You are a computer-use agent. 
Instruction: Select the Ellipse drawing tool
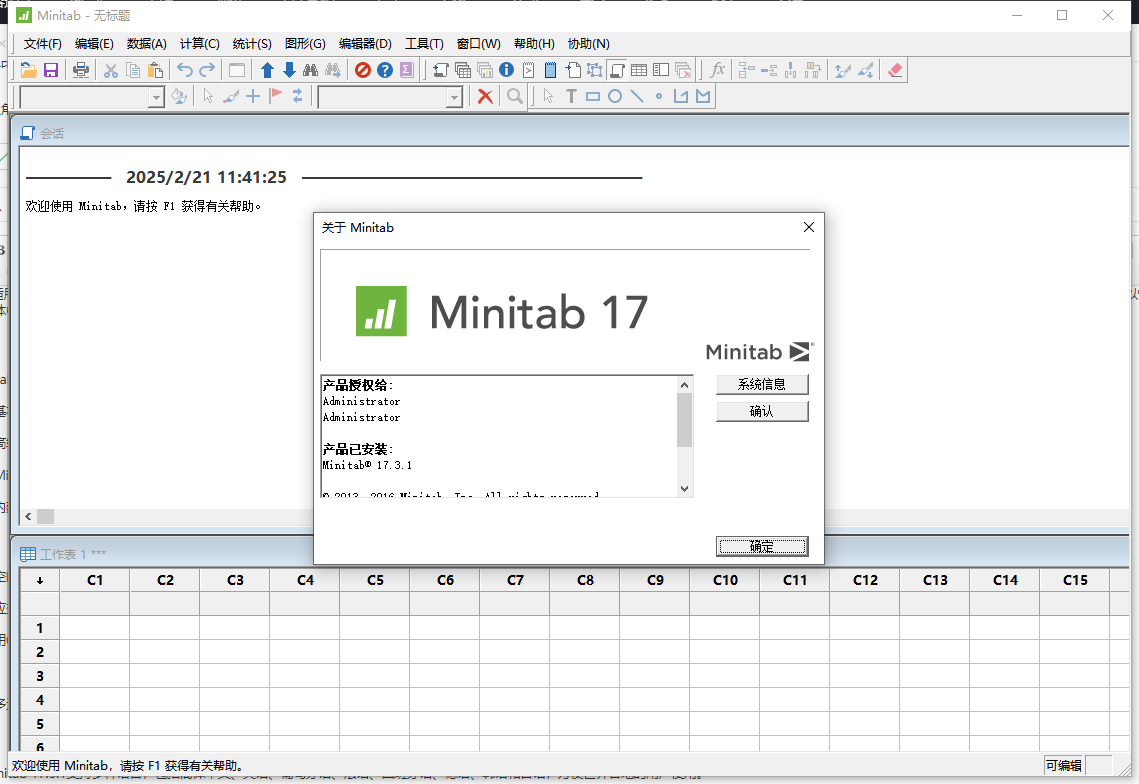[x=615, y=96]
